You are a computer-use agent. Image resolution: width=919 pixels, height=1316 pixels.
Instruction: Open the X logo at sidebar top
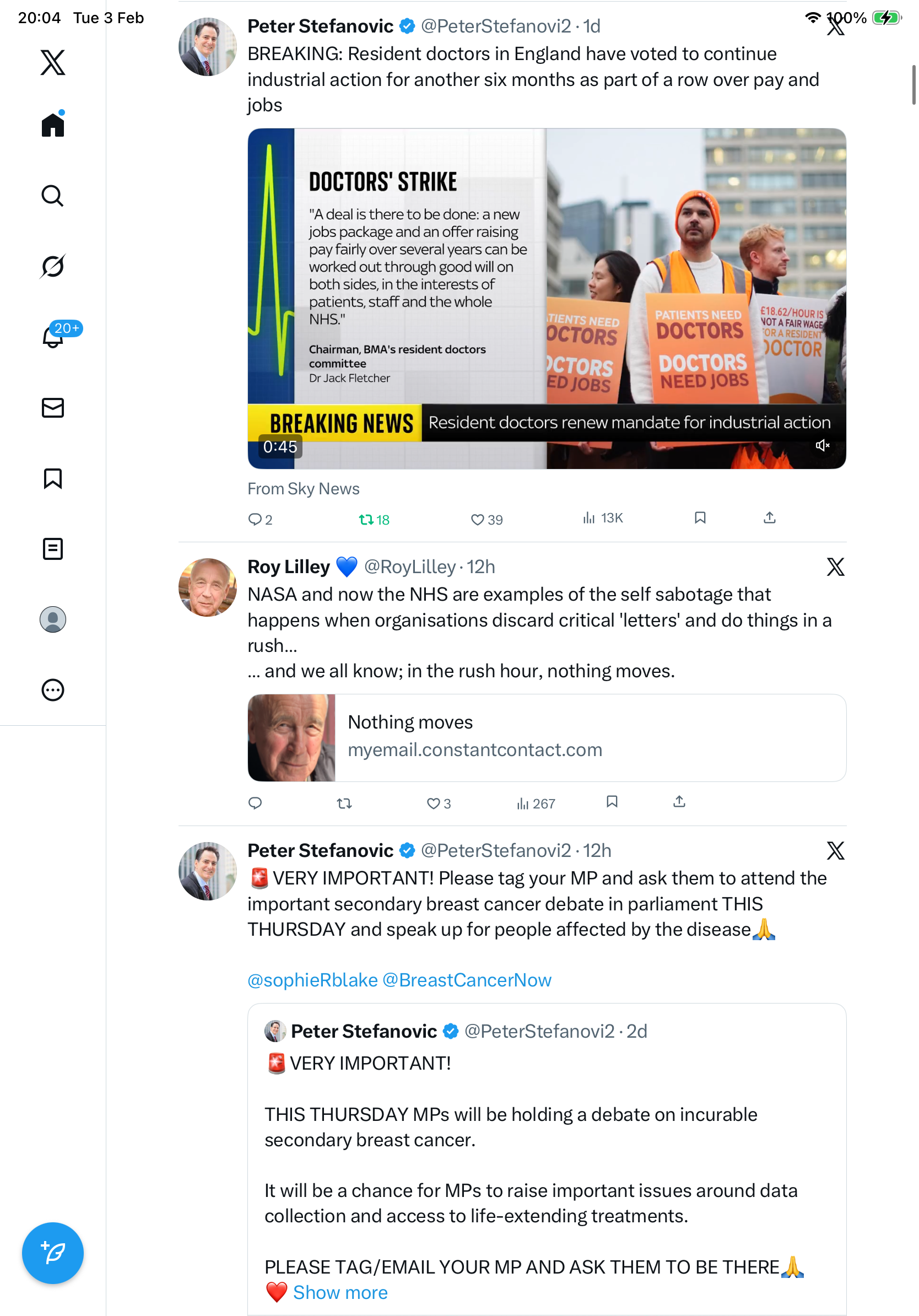(53, 62)
